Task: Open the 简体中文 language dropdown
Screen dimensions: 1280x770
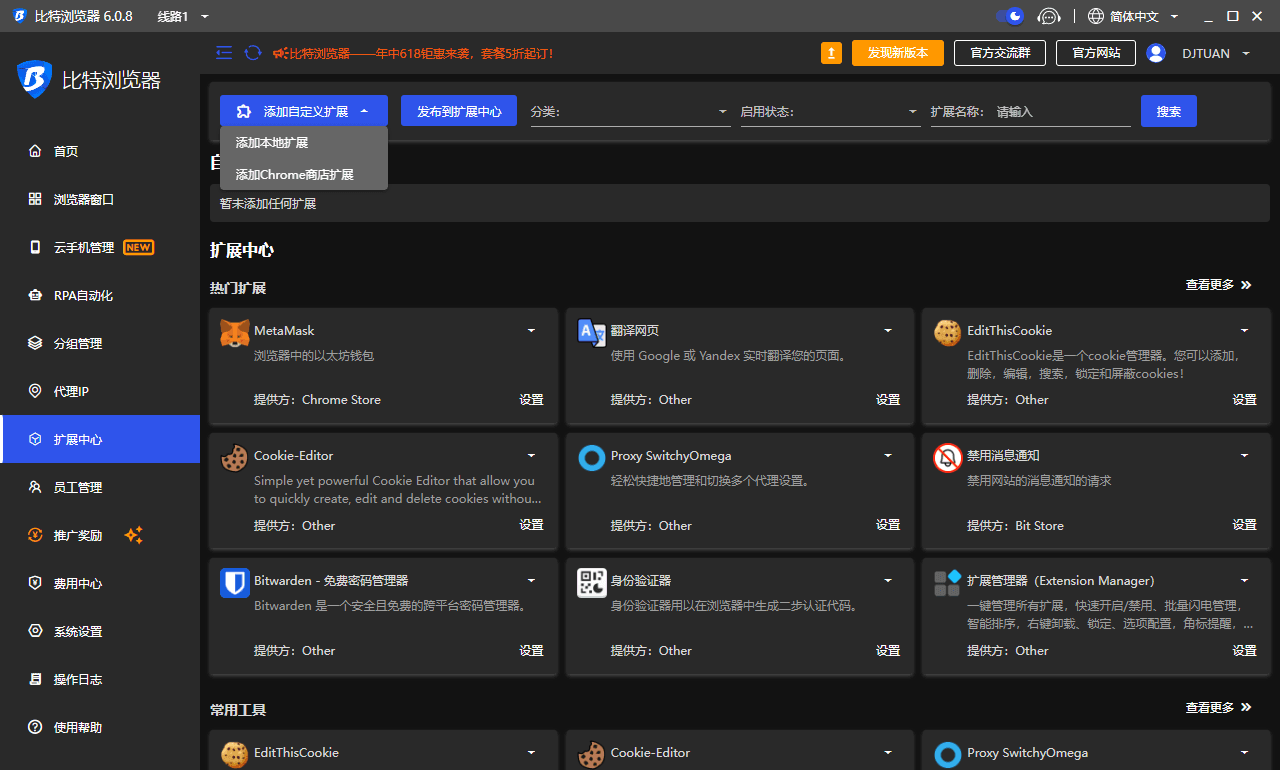Action: point(1133,16)
